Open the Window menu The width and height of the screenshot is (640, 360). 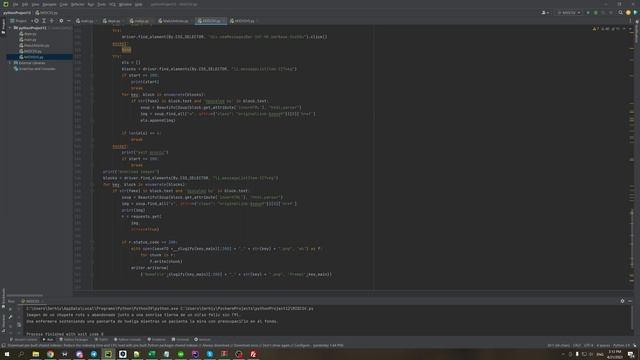[x=125, y=4]
